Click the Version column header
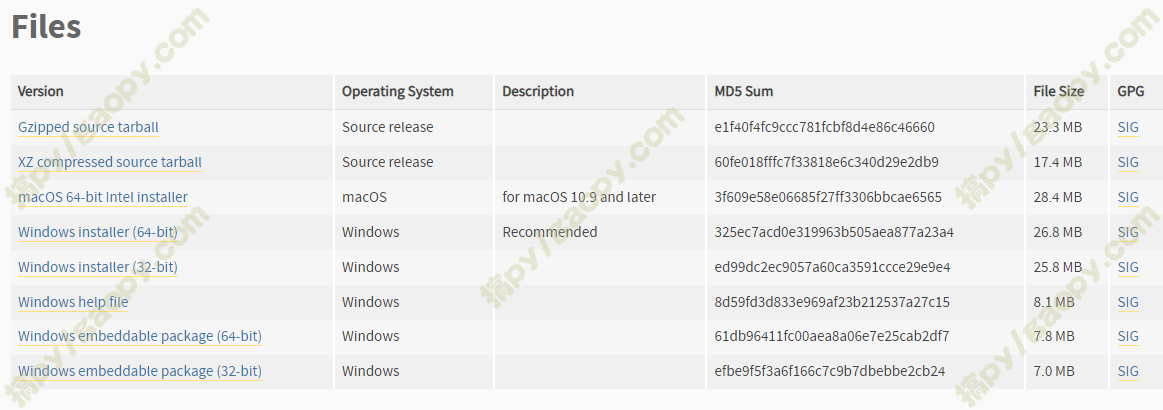 pyautogui.click(x=41, y=92)
